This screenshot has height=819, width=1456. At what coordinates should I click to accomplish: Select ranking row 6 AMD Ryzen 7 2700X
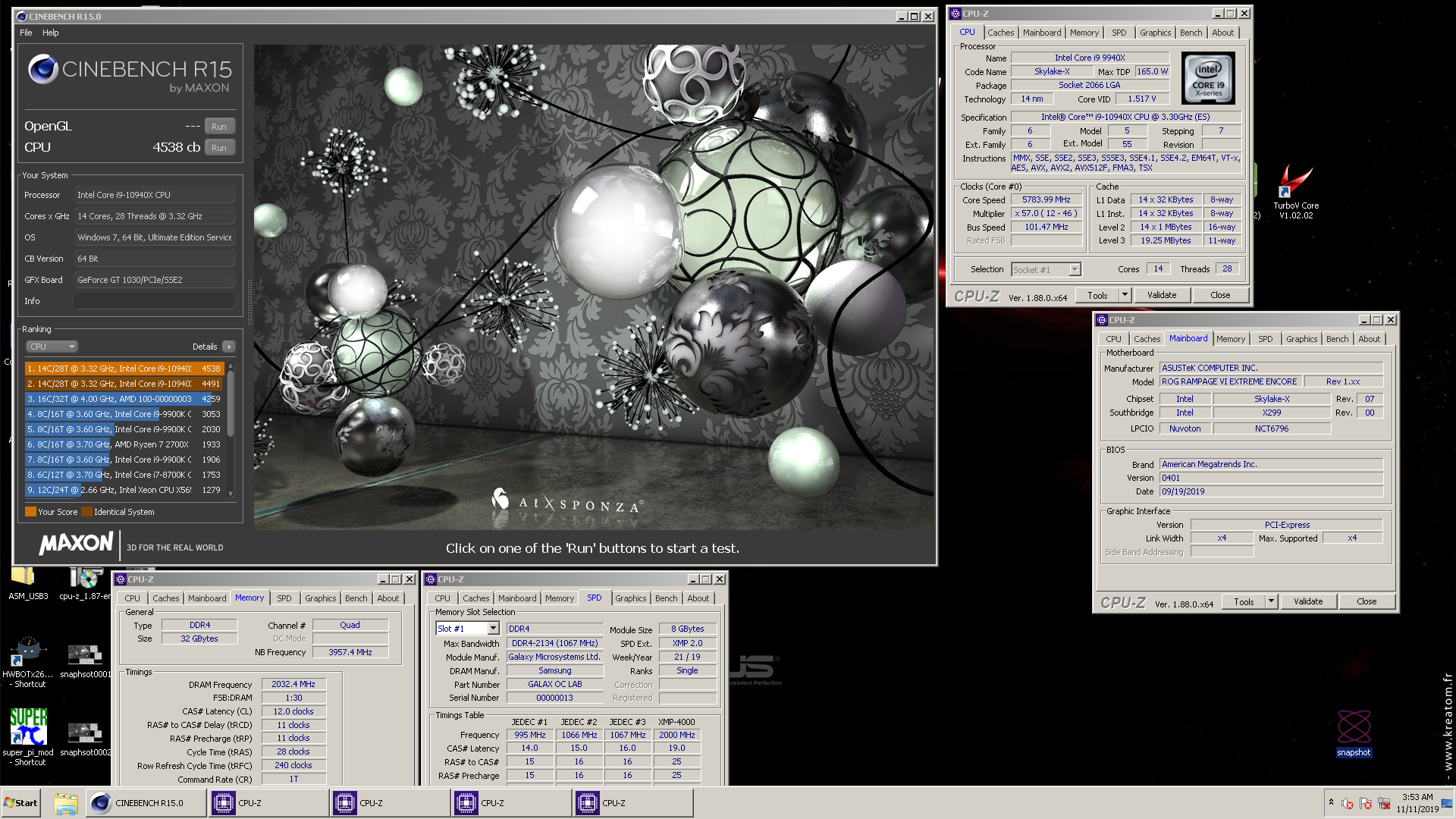[x=124, y=444]
